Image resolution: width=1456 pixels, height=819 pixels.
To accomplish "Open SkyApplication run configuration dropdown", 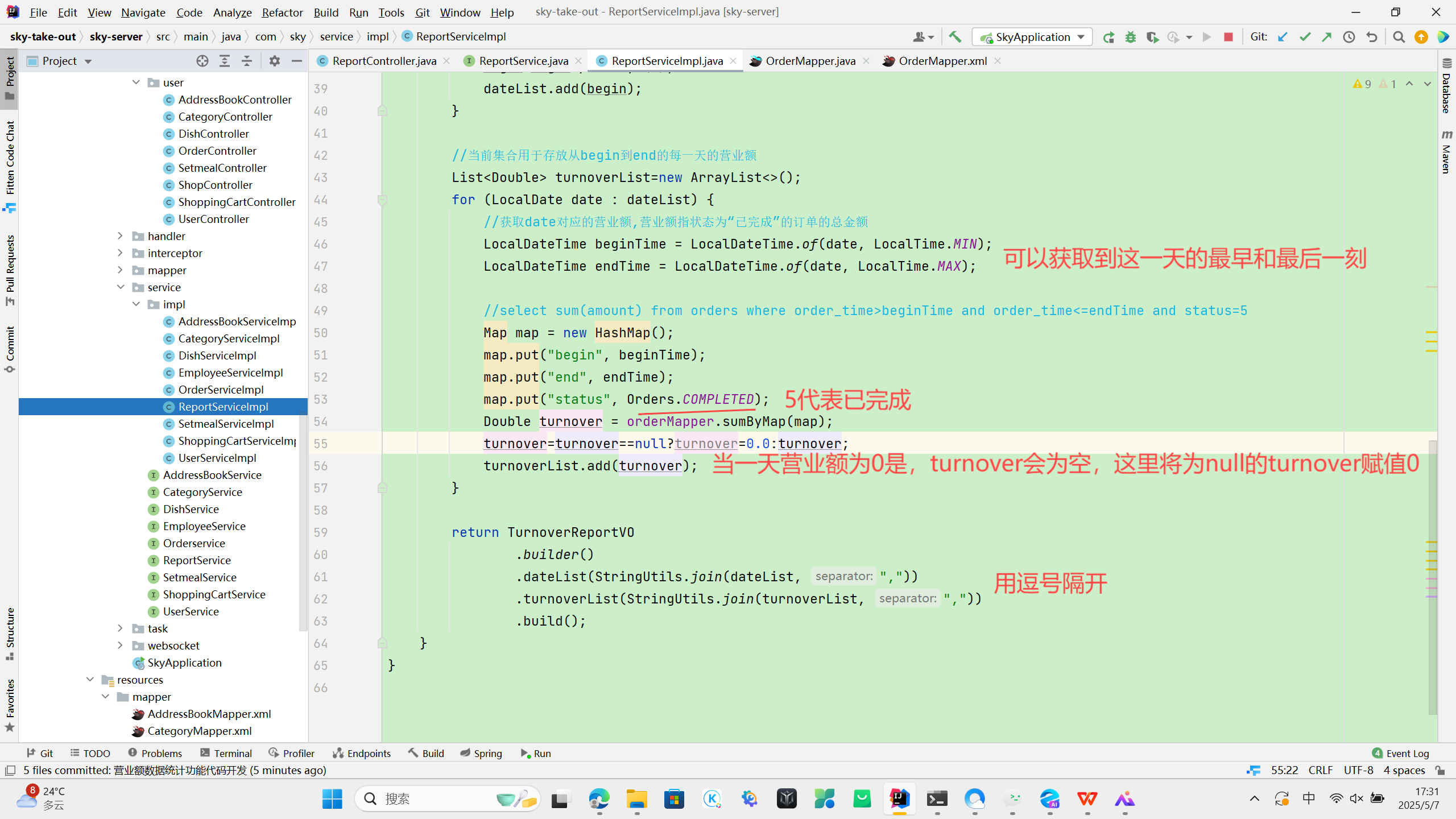I will pyautogui.click(x=1081, y=37).
